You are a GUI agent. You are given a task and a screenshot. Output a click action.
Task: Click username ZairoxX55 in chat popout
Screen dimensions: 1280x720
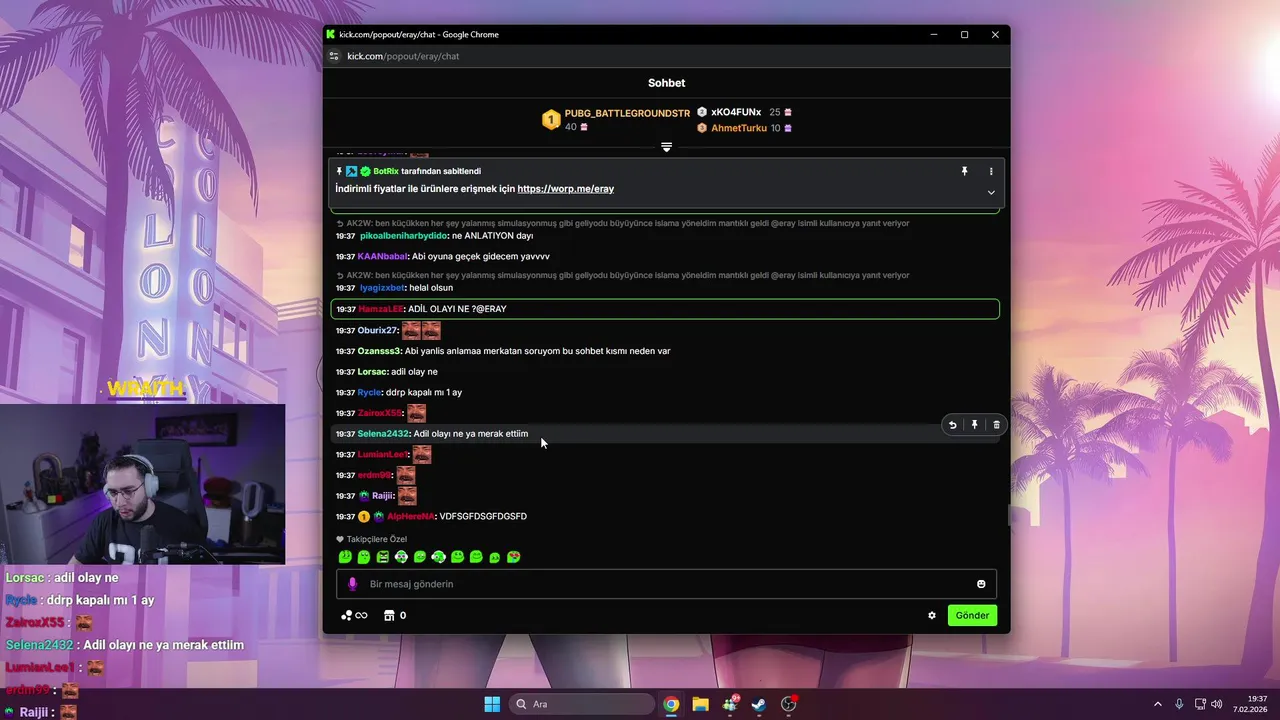(x=379, y=413)
